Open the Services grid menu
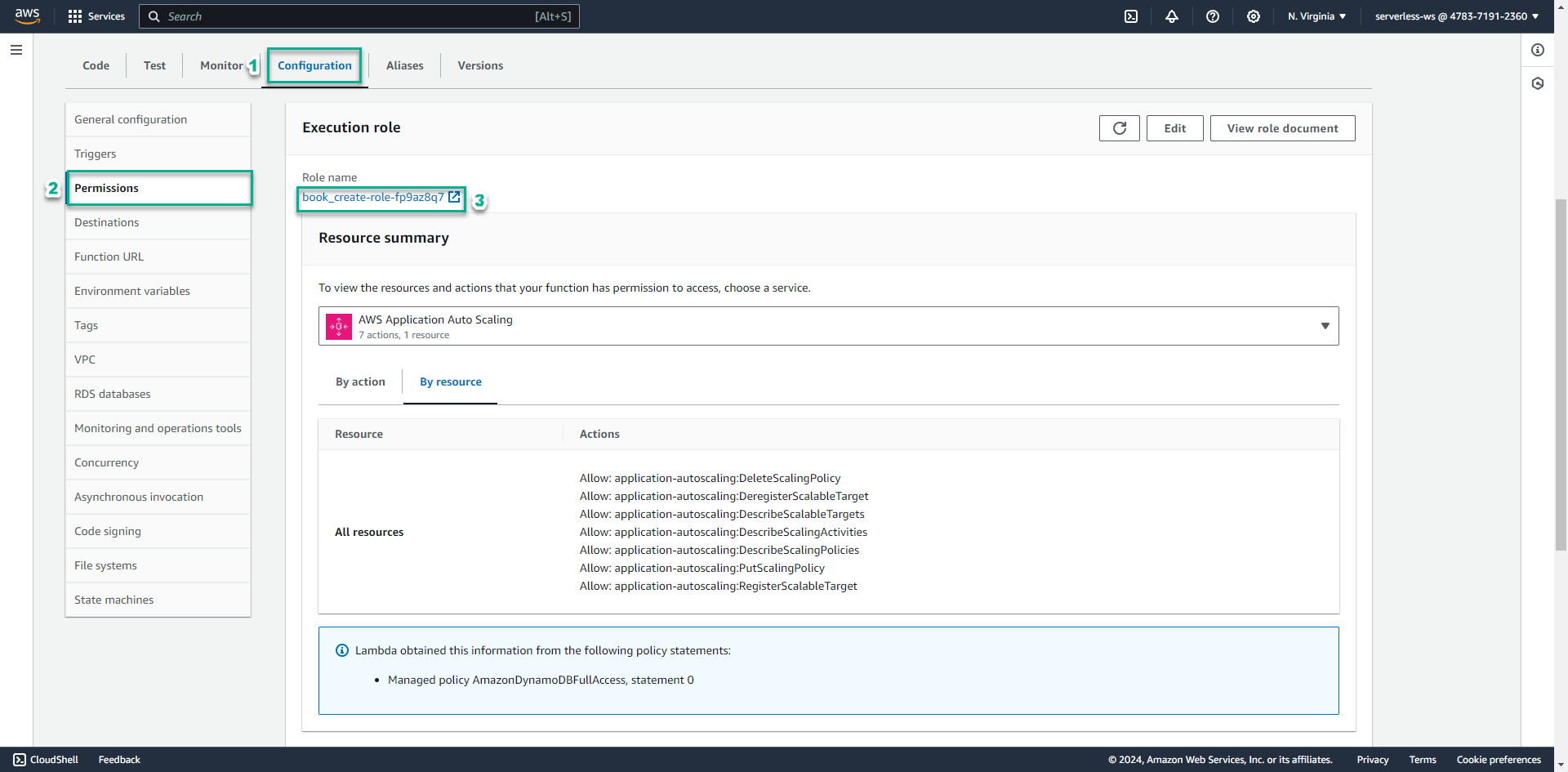Image resolution: width=1568 pixels, height=772 pixels. click(x=96, y=16)
